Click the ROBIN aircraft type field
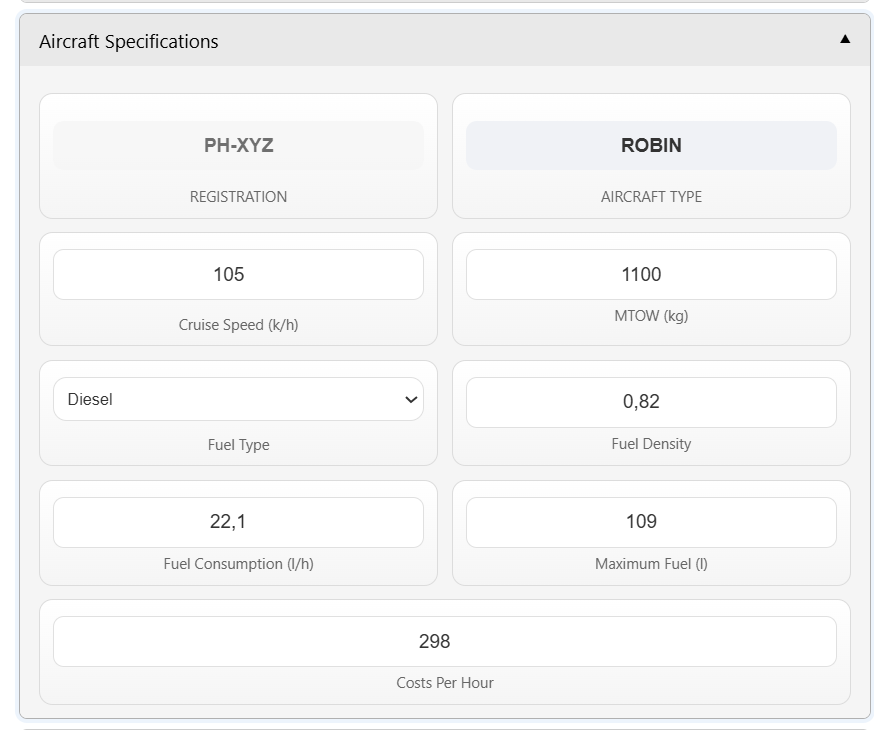Viewport: 877px width, 730px height. point(651,145)
